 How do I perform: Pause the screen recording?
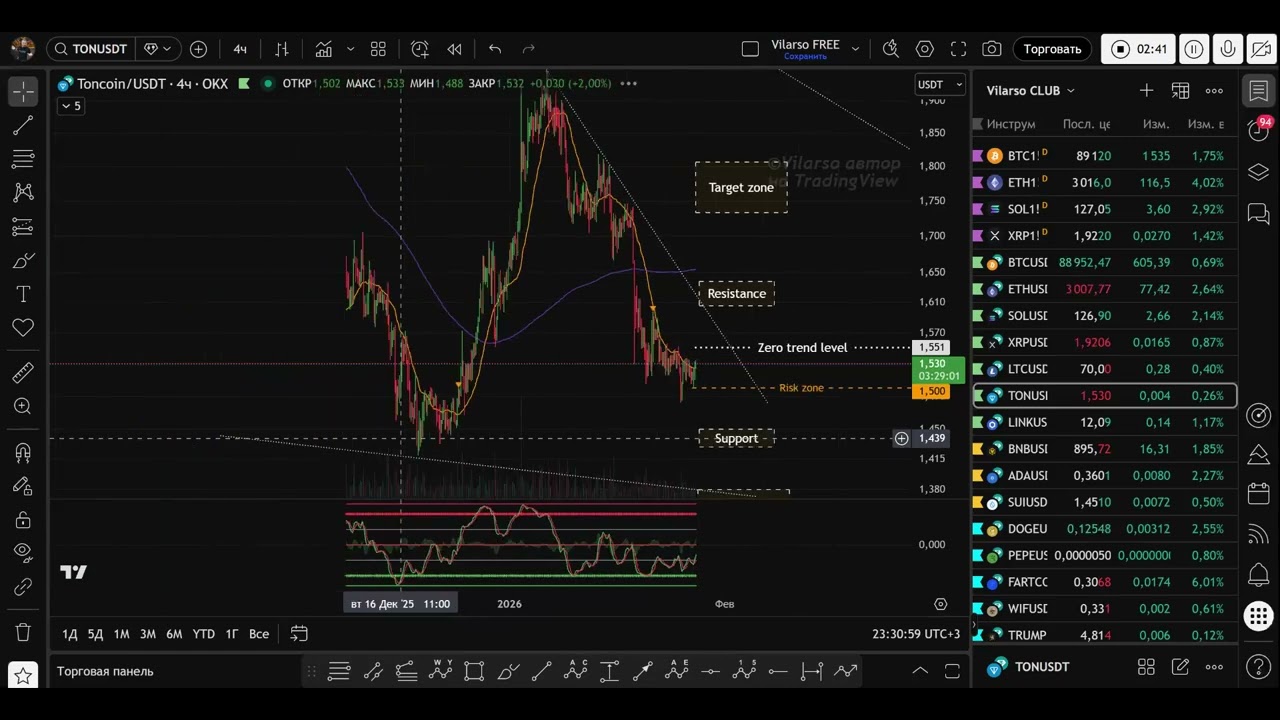(x=1194, y=49)
